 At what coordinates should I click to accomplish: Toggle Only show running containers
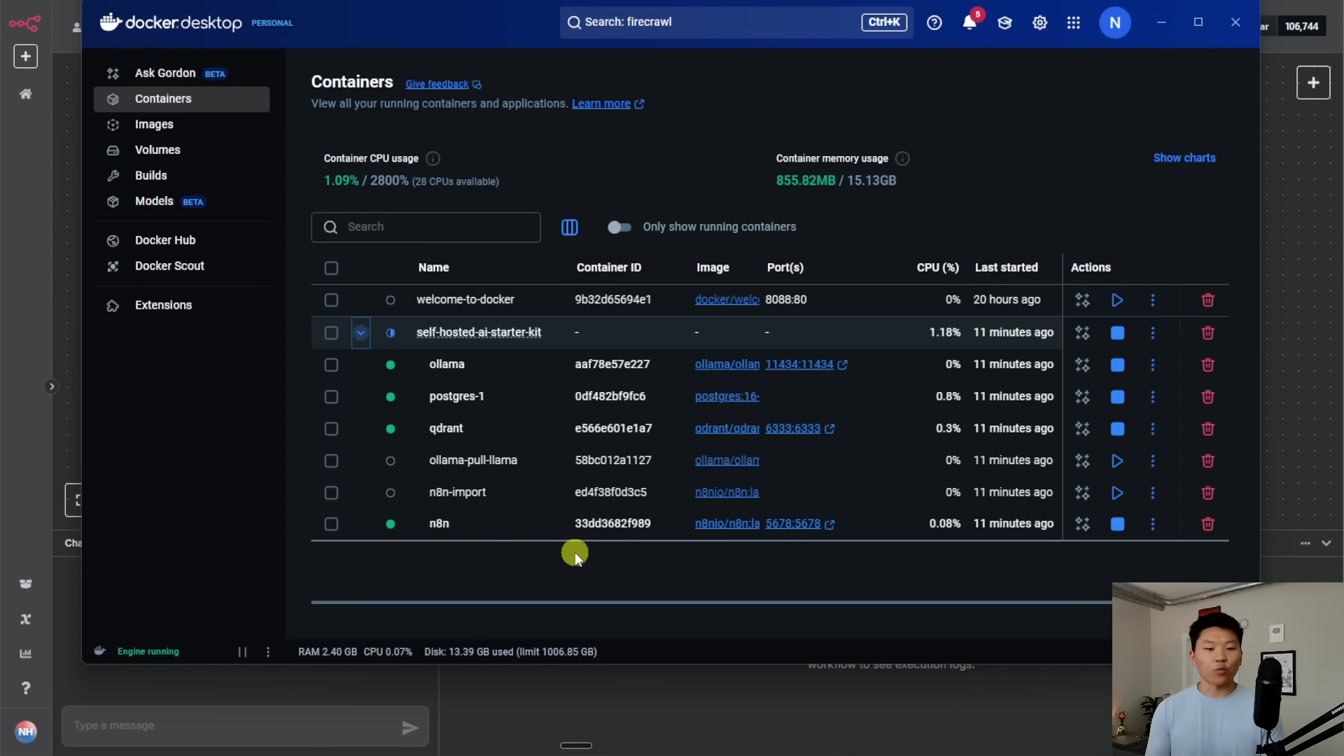(x=619, y=227)
